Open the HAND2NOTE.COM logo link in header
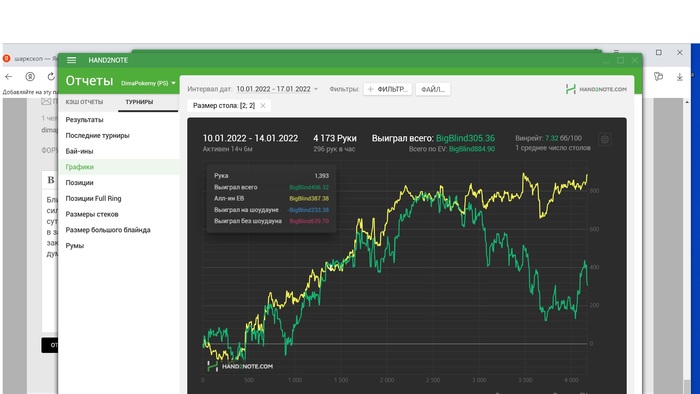 pos(596,89)
